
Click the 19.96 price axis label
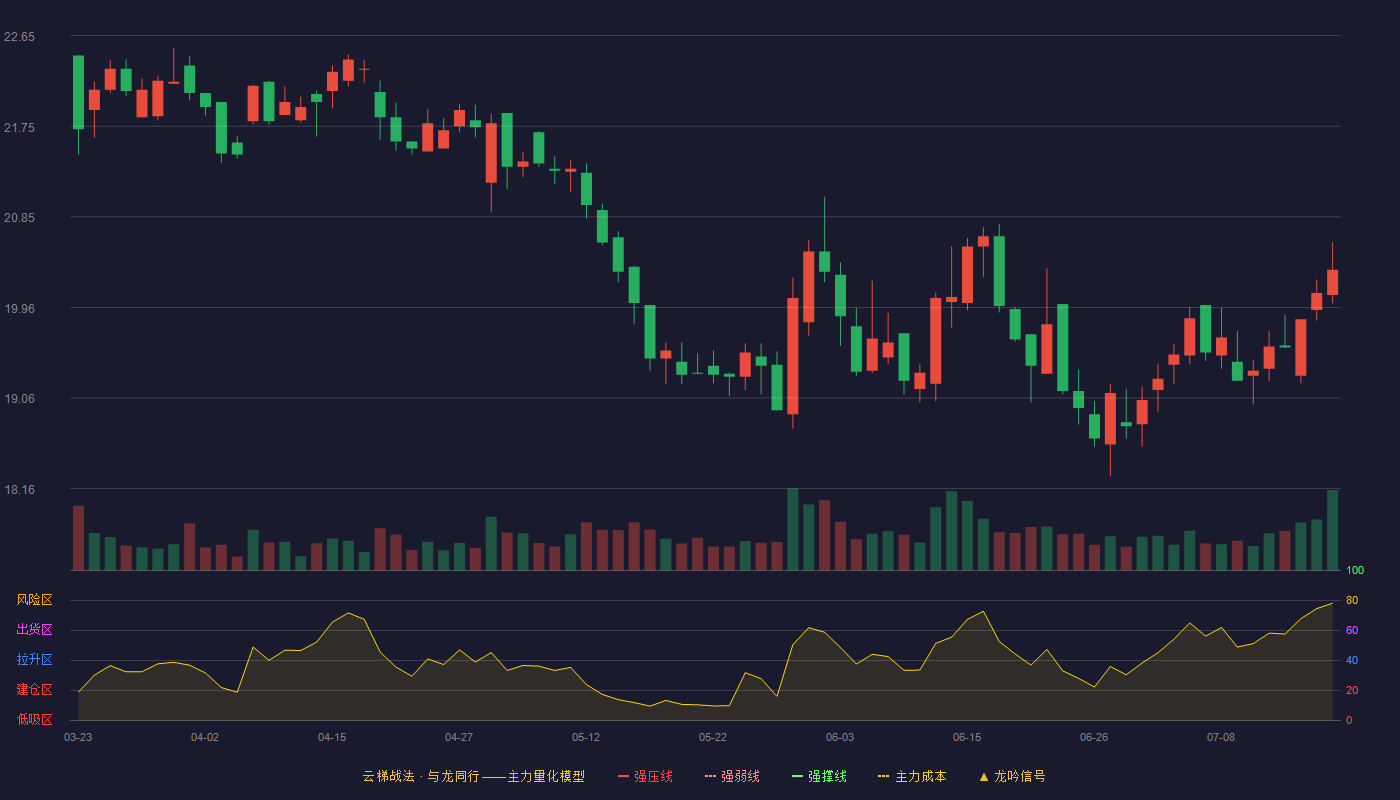pos(20,309)
